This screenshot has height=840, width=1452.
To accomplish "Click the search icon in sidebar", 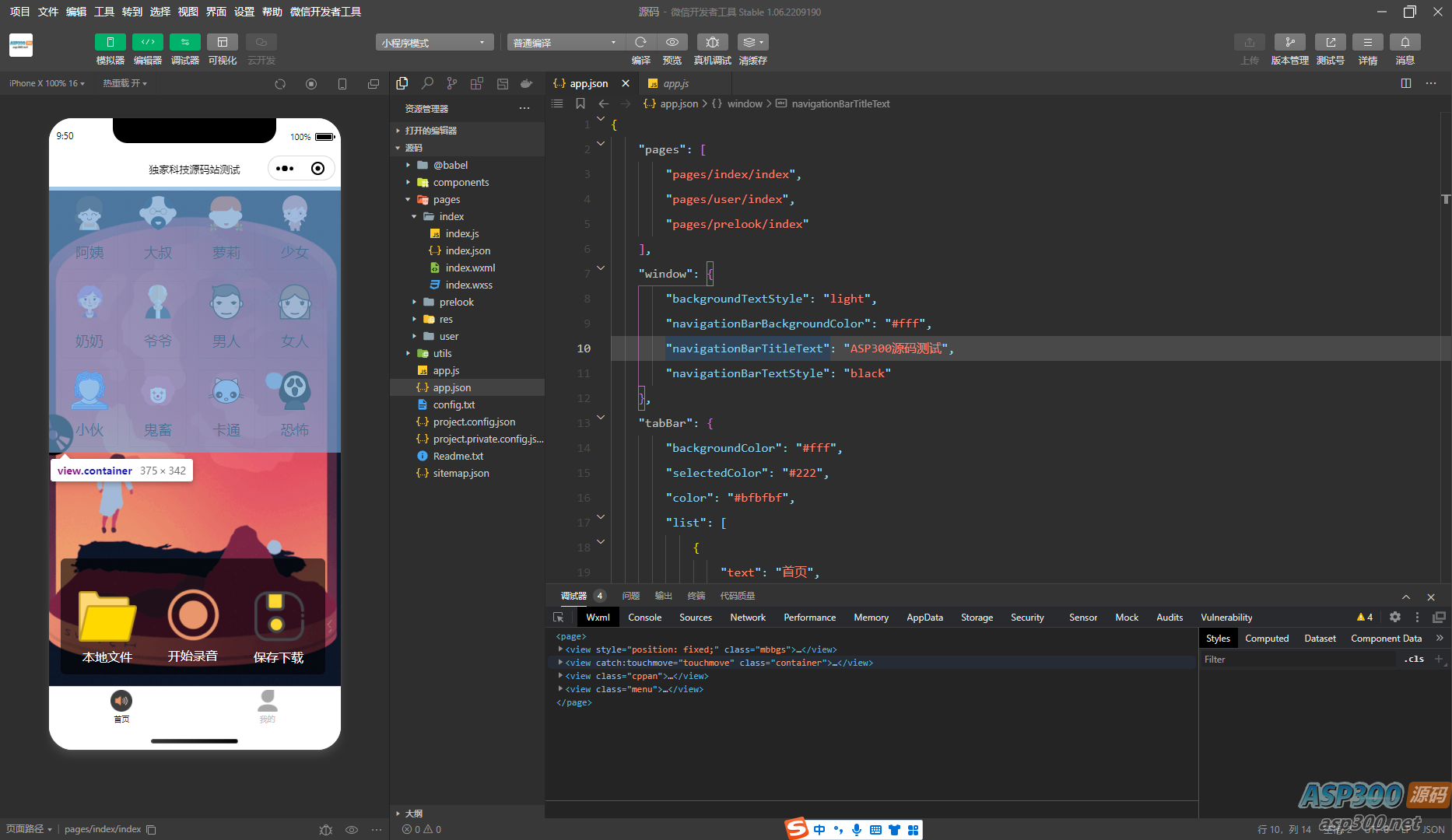I will point(427,83).
